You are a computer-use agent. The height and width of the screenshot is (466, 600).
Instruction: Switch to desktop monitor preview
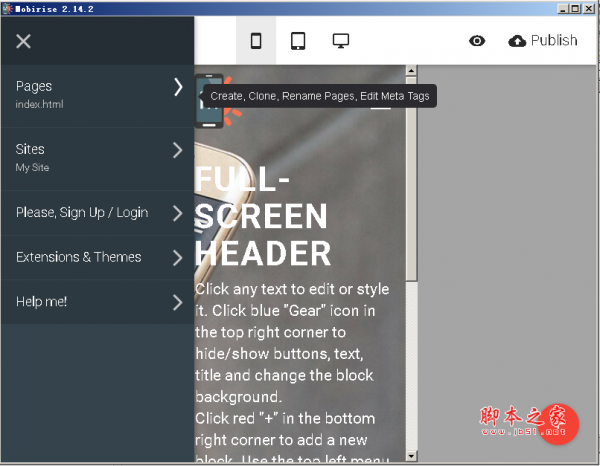click(341, 41)
